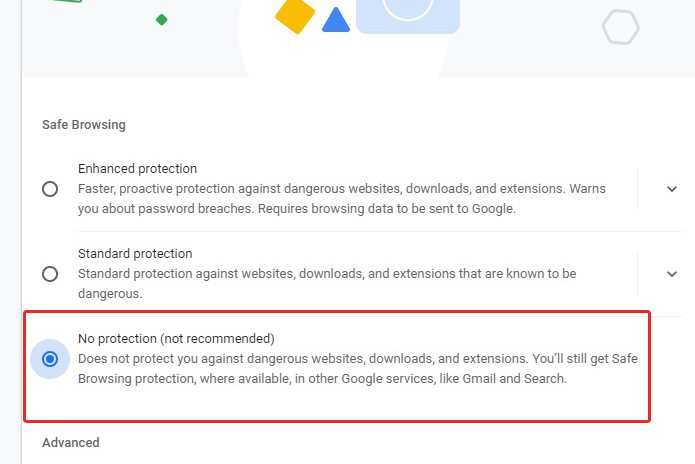
Task: Click the Enhanced protection description about password breaches
Action: (x=342, y=199)
